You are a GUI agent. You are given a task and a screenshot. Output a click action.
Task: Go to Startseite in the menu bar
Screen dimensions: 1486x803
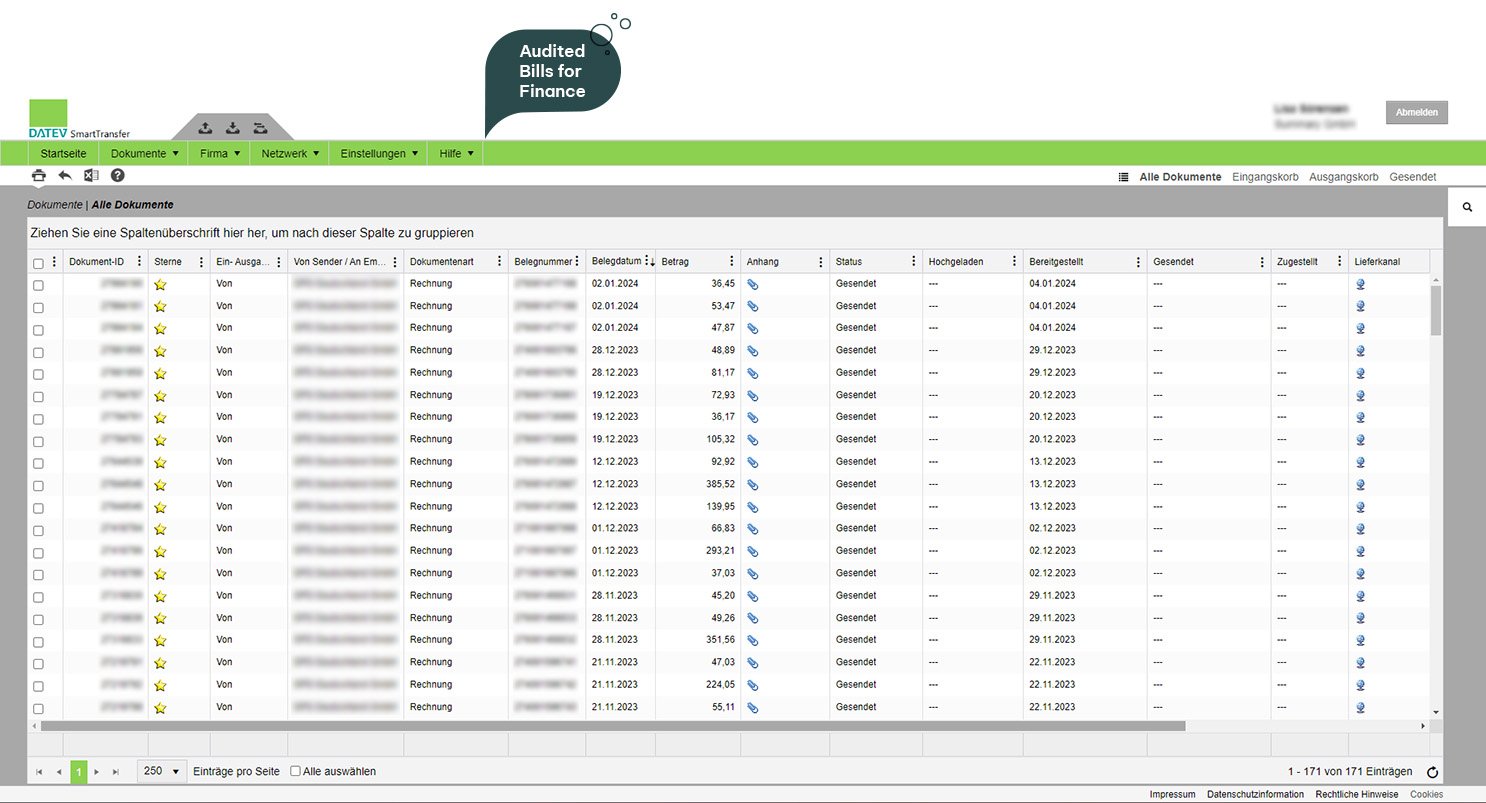[x=63, y=154]
